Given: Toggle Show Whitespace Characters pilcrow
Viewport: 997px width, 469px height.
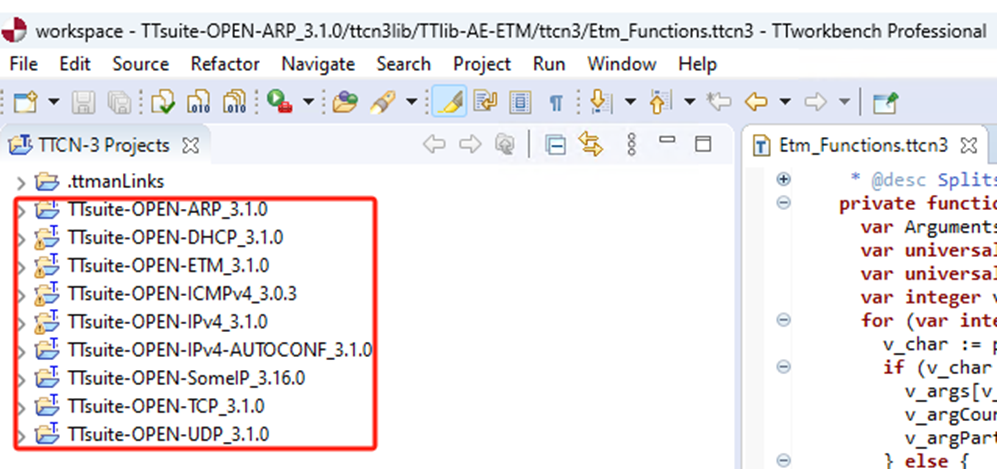Looking at the screenshot, I should coord(556,101).
